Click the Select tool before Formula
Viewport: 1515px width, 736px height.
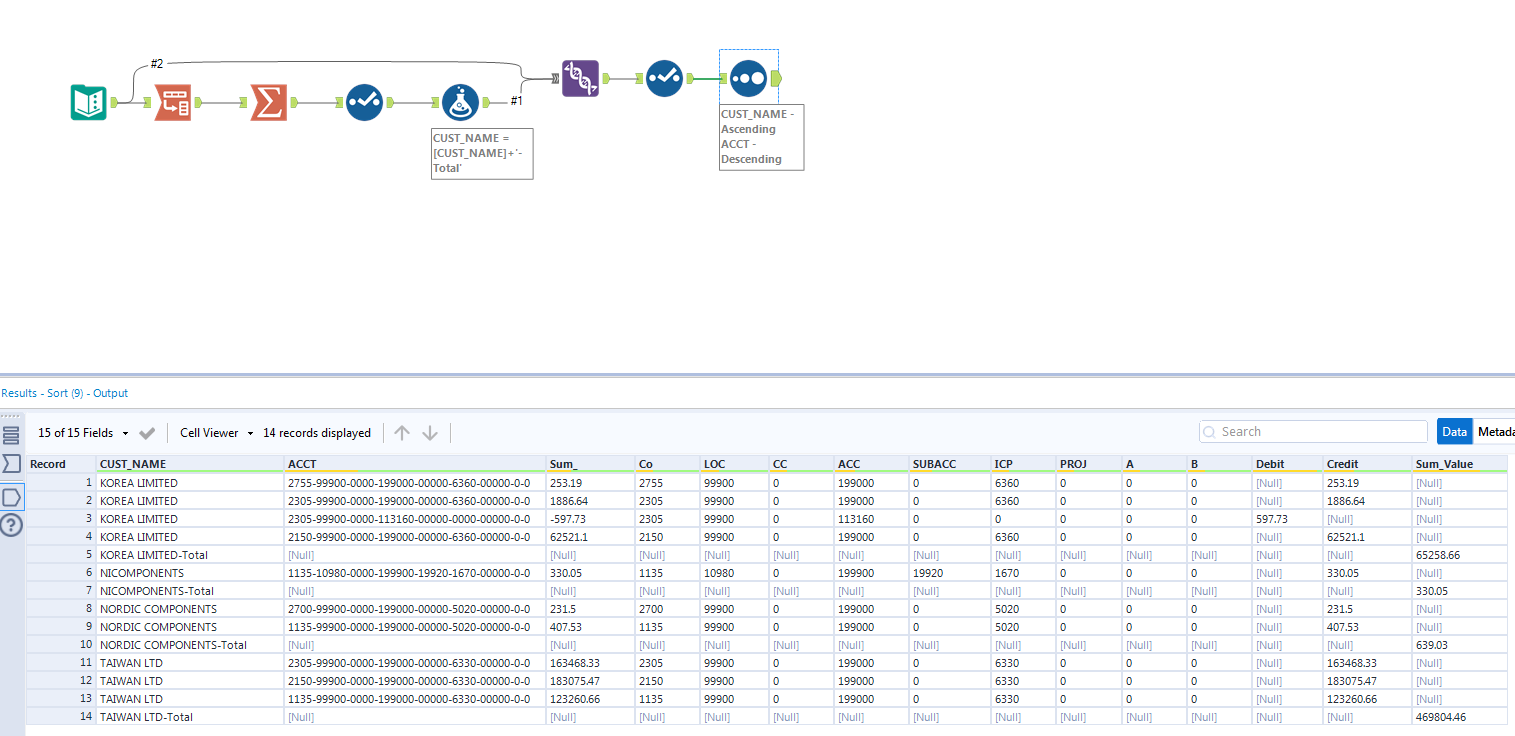click(364, 102)
